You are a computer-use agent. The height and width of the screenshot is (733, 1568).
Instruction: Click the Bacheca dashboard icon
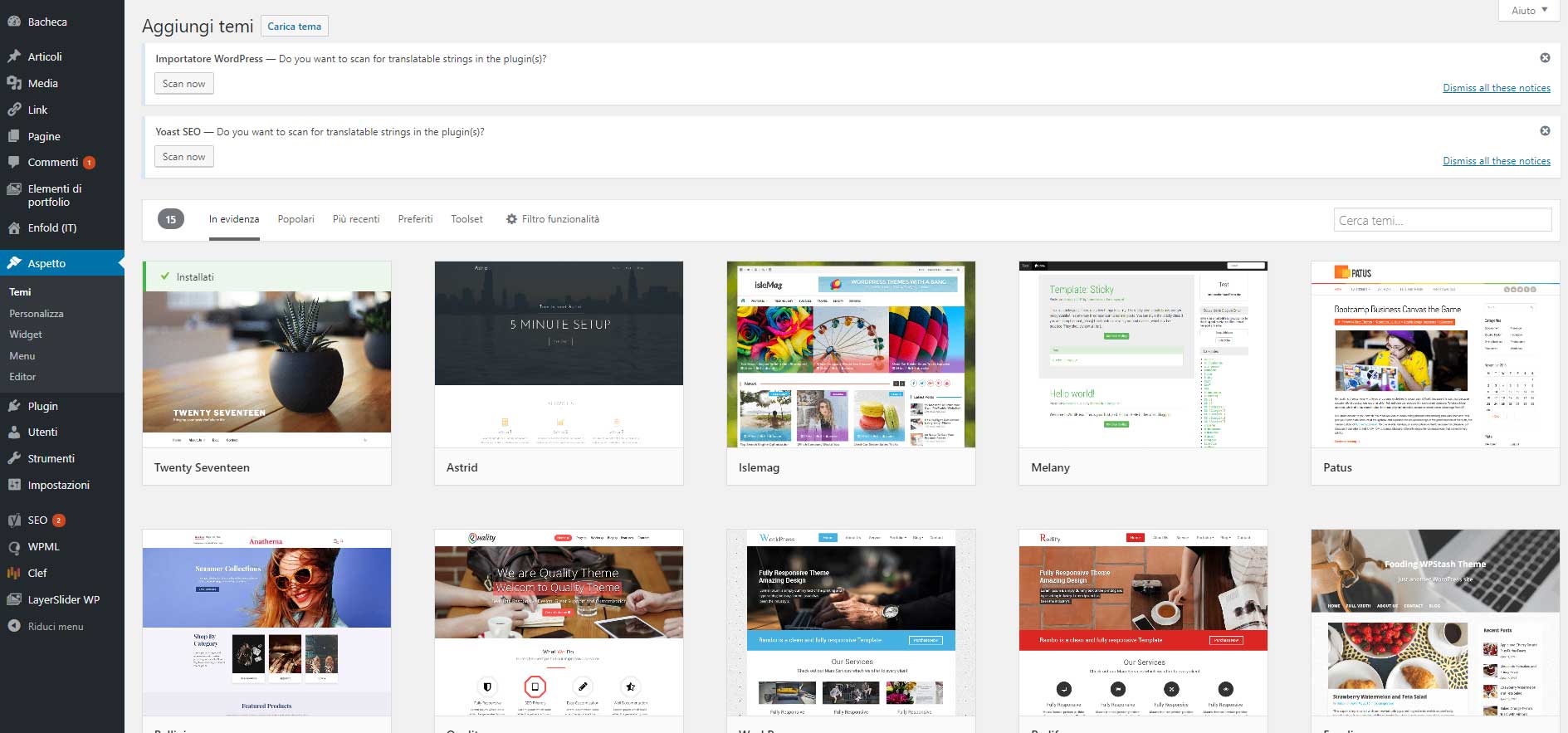tap(14, 22)
